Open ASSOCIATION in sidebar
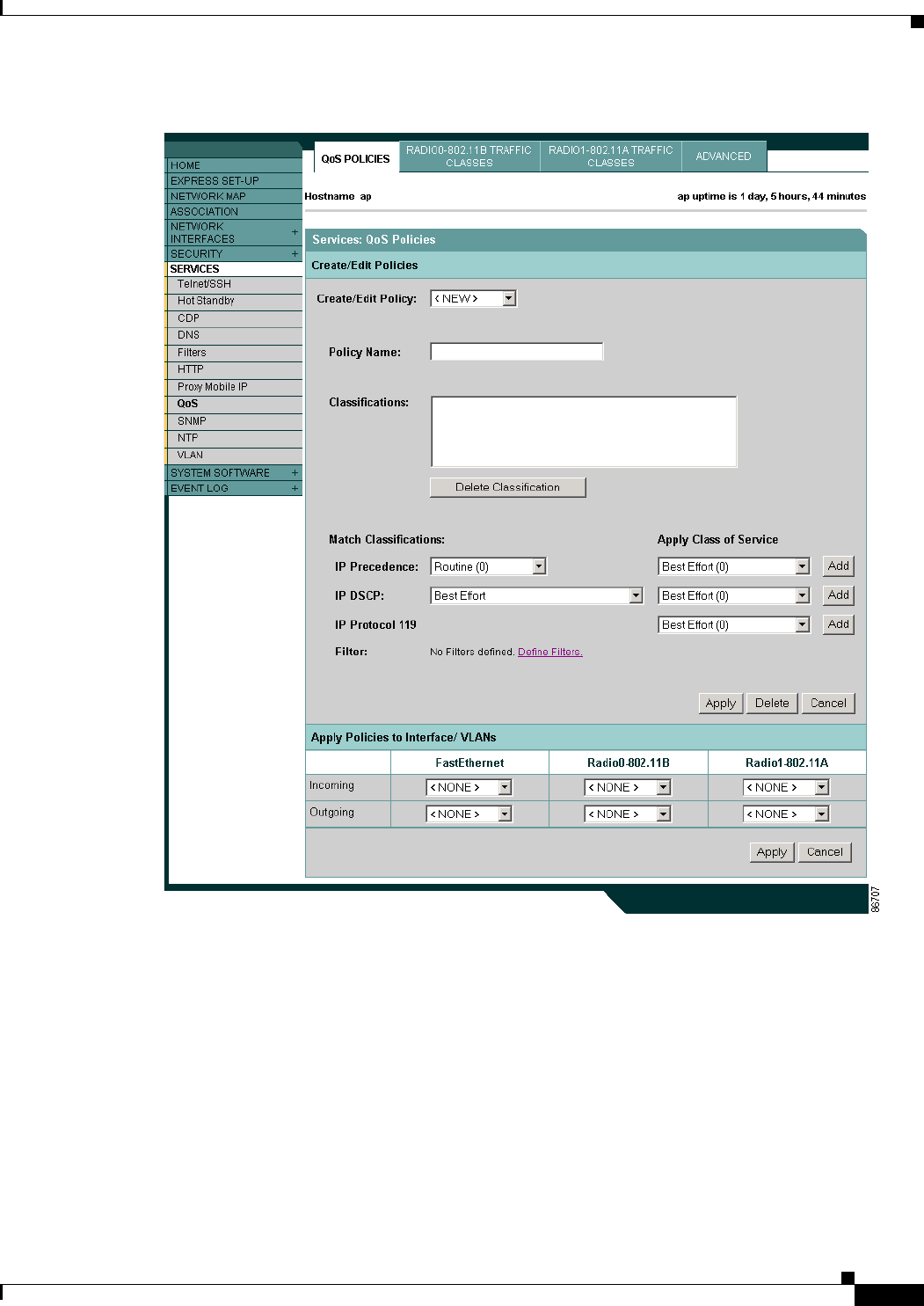Screen dimensions: 924x1306 (234, 211)
